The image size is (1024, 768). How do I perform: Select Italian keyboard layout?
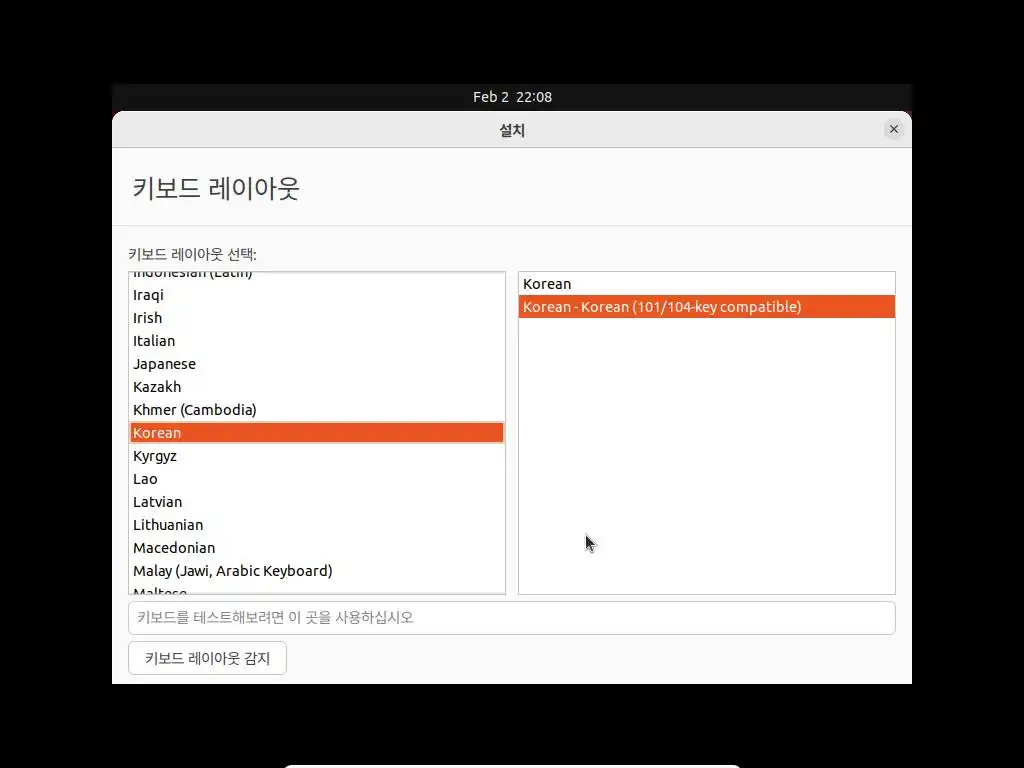click(x=317, y=341)
